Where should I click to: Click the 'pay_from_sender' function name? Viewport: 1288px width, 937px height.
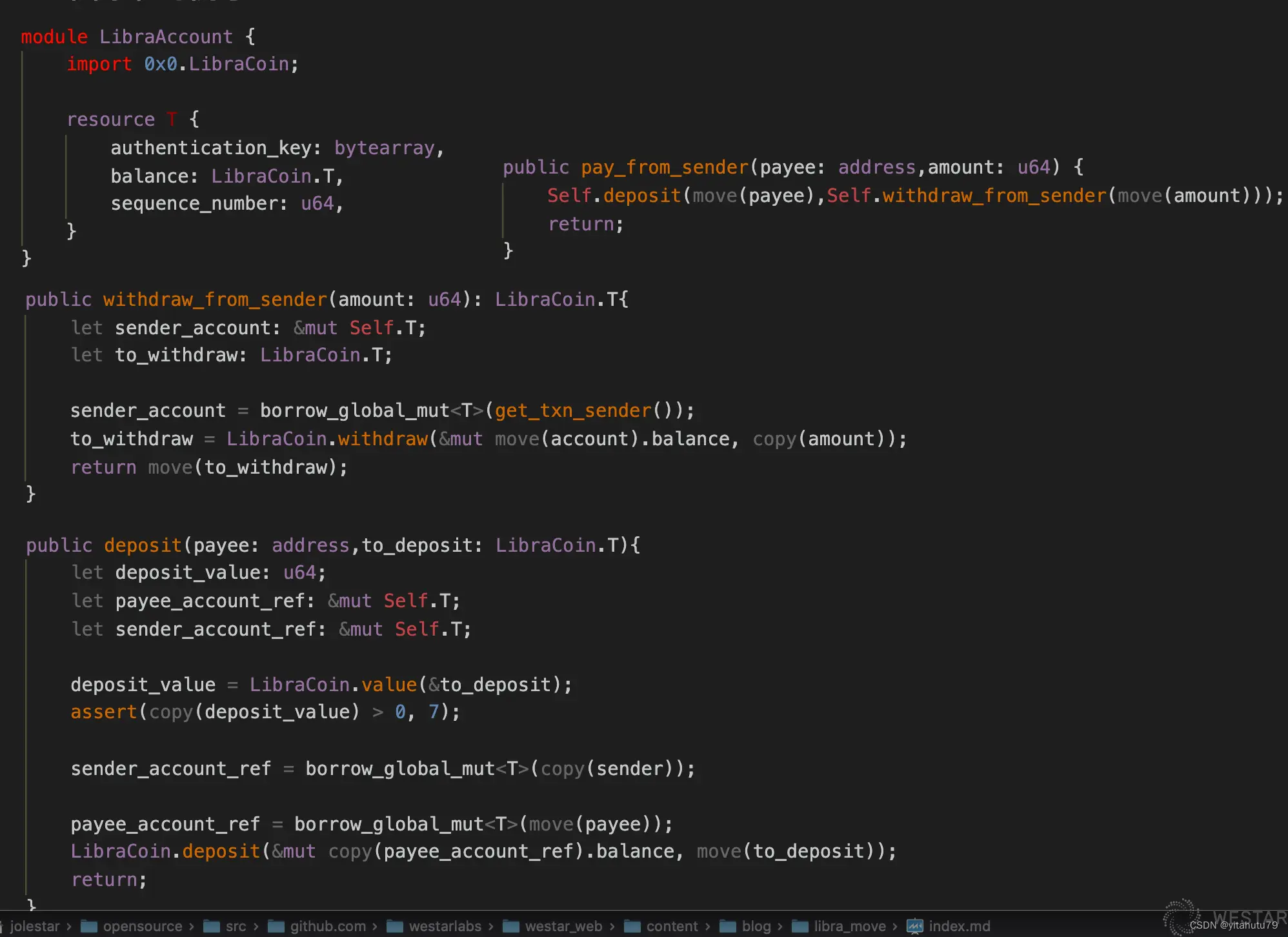coord(665,167)
